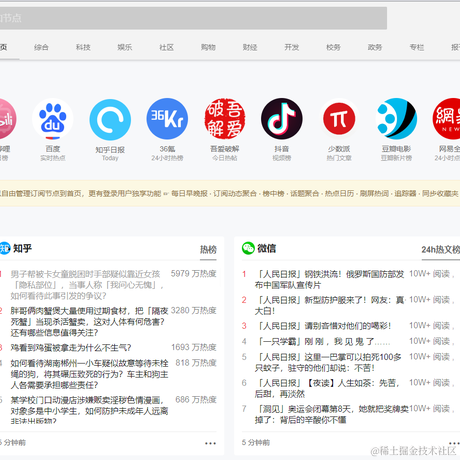460x460 pixels.
Task: Open WeChat article 新型防护服来了
Action: [329, 305]
